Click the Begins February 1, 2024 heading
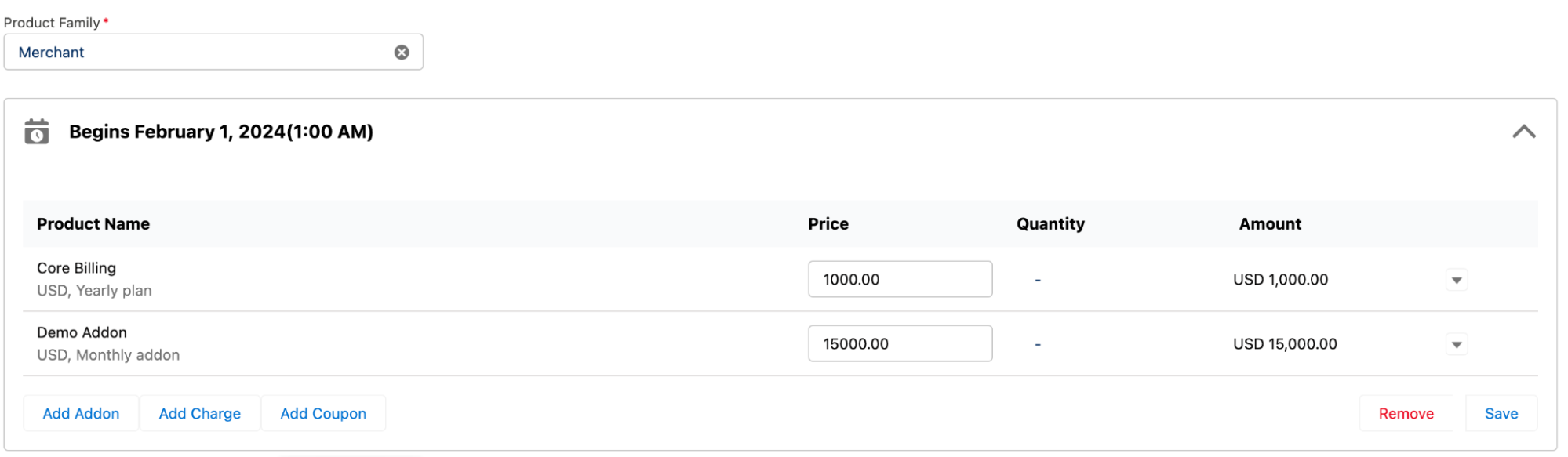This screenshot has width=1568, height=457. [x=221, y=132]
